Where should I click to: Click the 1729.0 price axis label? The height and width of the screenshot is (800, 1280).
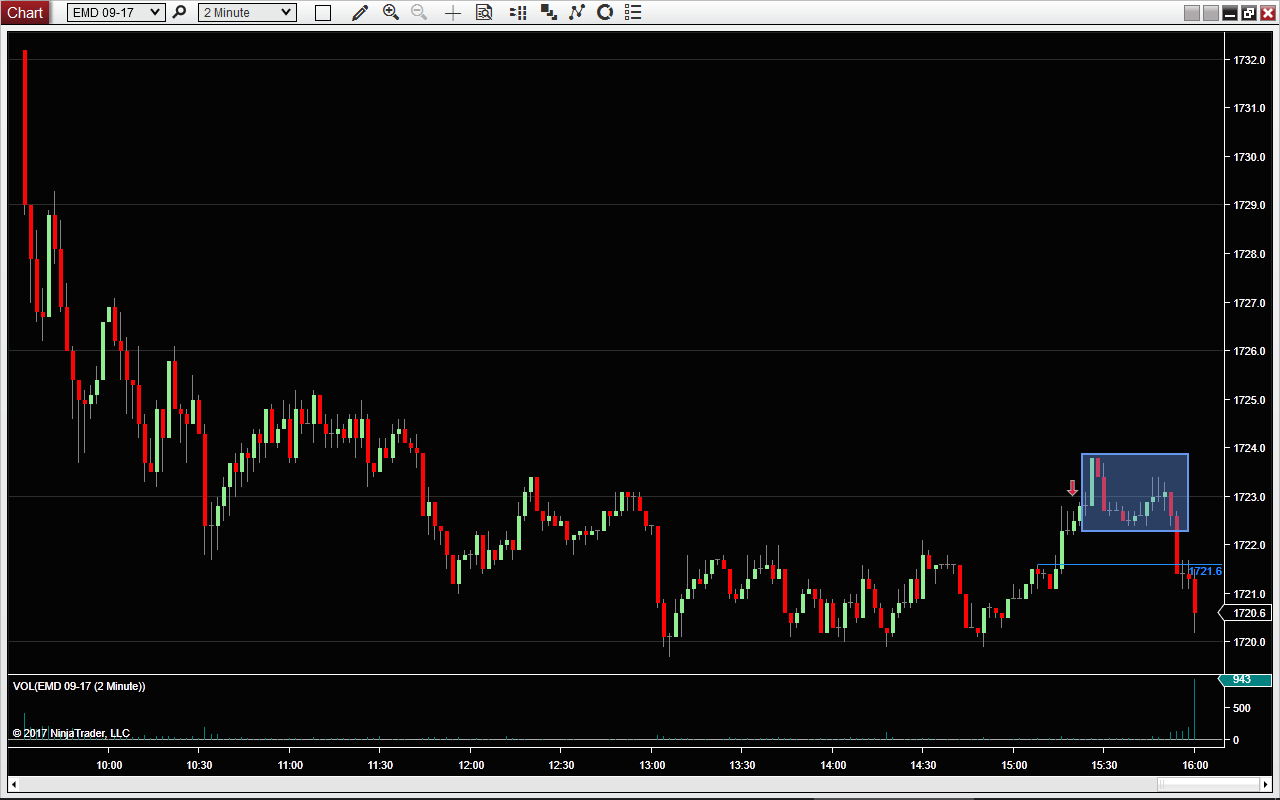[x=1250, y=205]
